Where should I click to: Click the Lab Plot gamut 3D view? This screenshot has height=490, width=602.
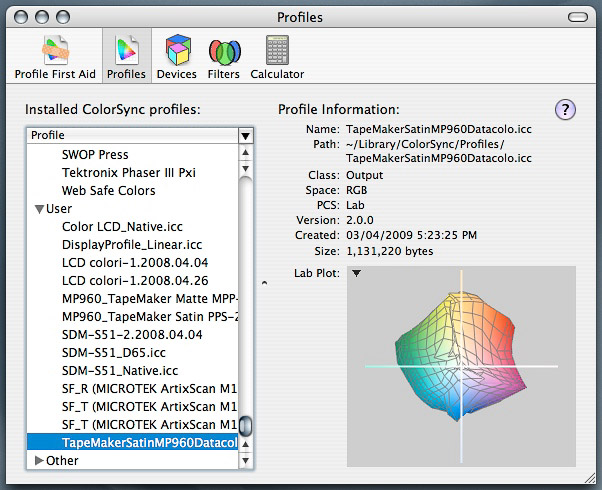(x=460, y=365)
